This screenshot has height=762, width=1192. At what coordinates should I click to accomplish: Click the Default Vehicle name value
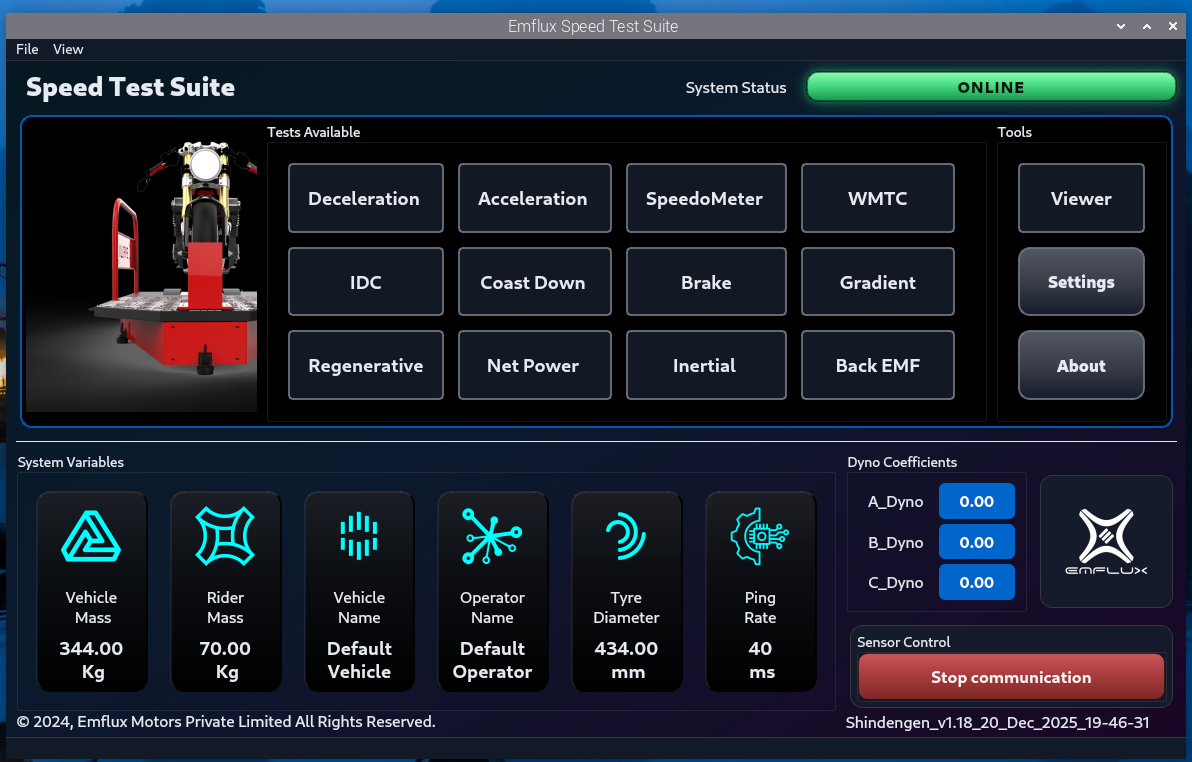tap(359, 660)
